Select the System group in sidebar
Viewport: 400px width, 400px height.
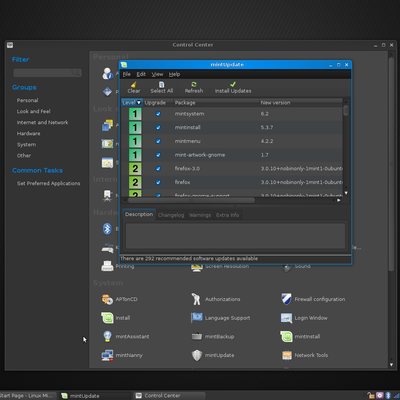pos(26,145)
